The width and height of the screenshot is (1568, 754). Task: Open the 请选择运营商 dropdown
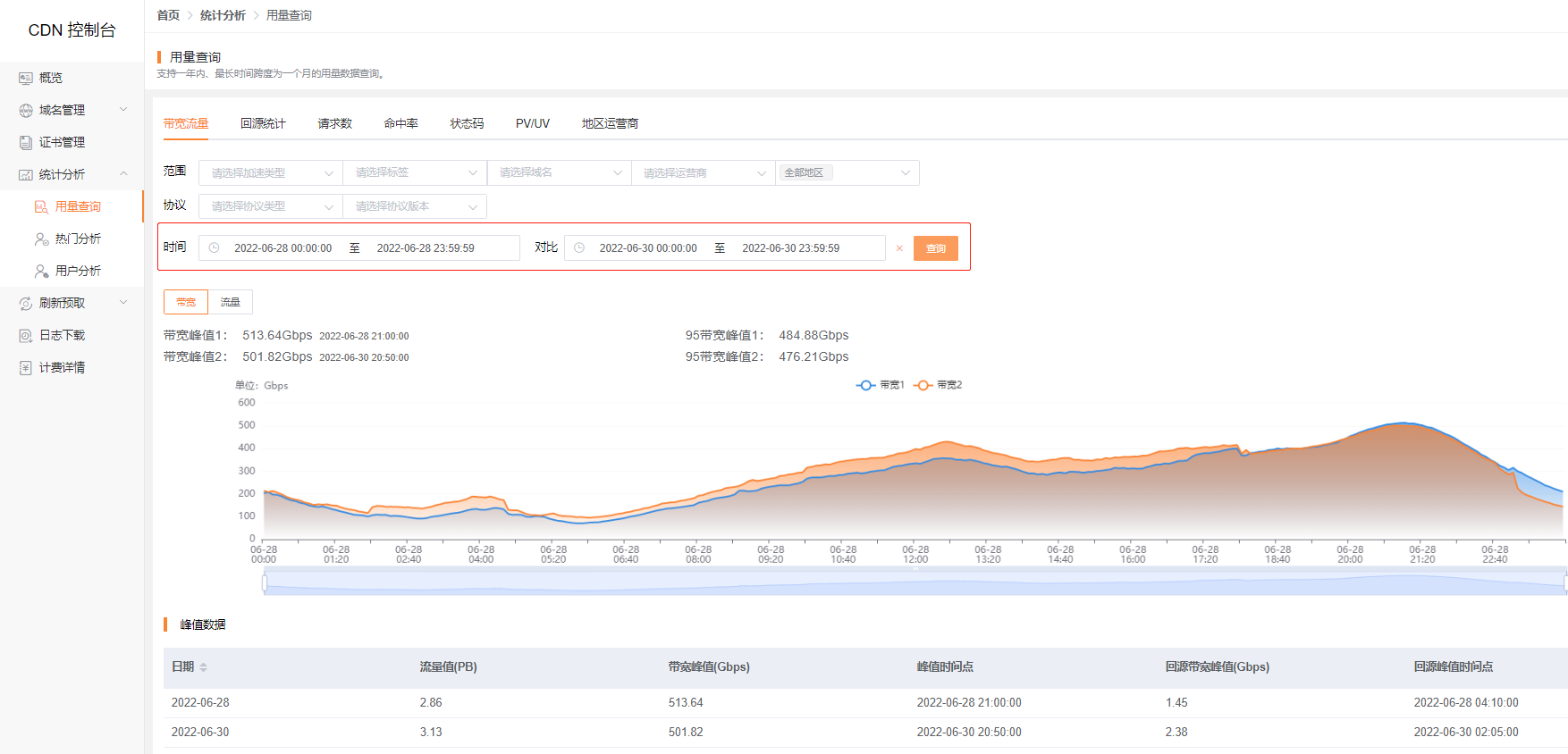[x=703, y=173]
